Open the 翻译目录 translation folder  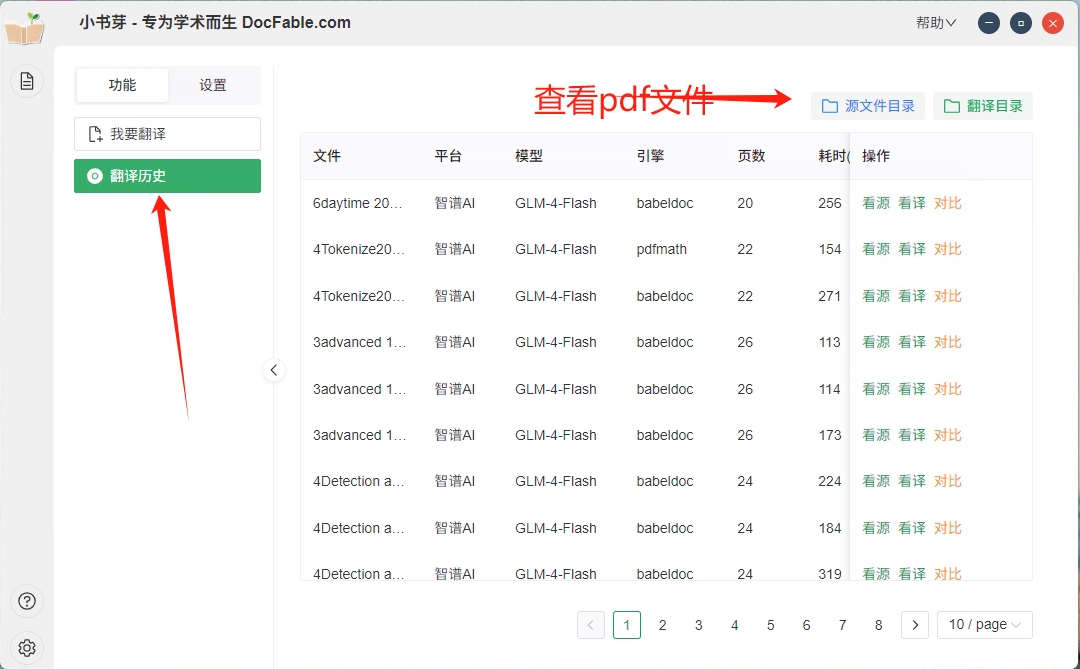coord(982,106)
